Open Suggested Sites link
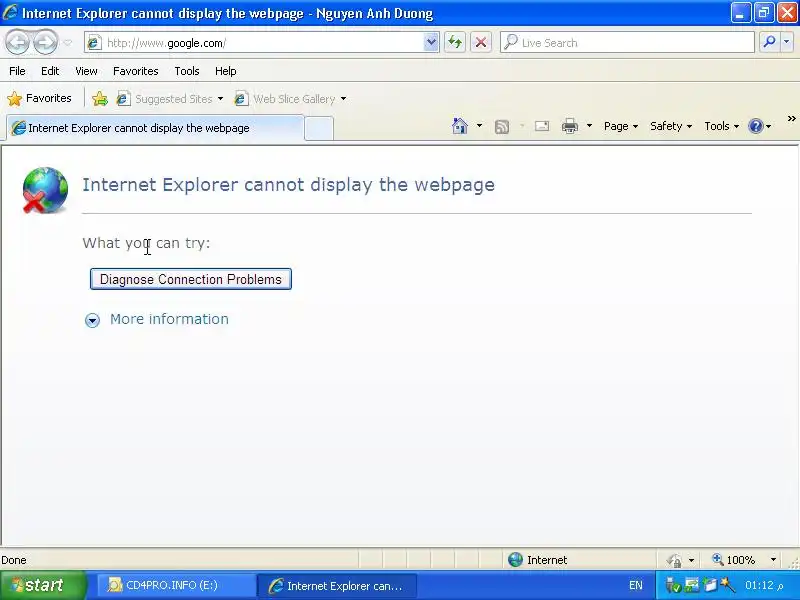Viewport: 800px width, 600px height. [164, 98]
